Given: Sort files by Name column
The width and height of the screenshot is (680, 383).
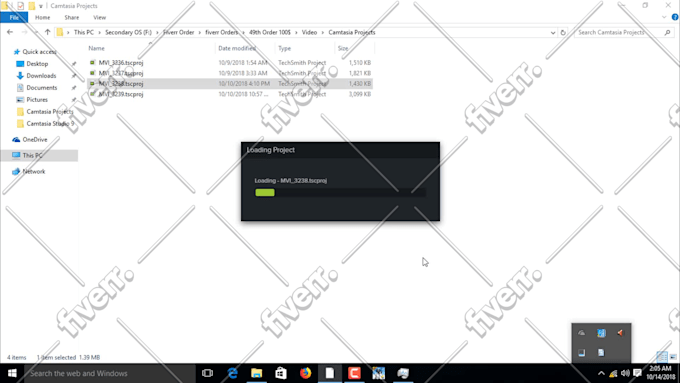Looking at the screenshot, I should point(96,48).
